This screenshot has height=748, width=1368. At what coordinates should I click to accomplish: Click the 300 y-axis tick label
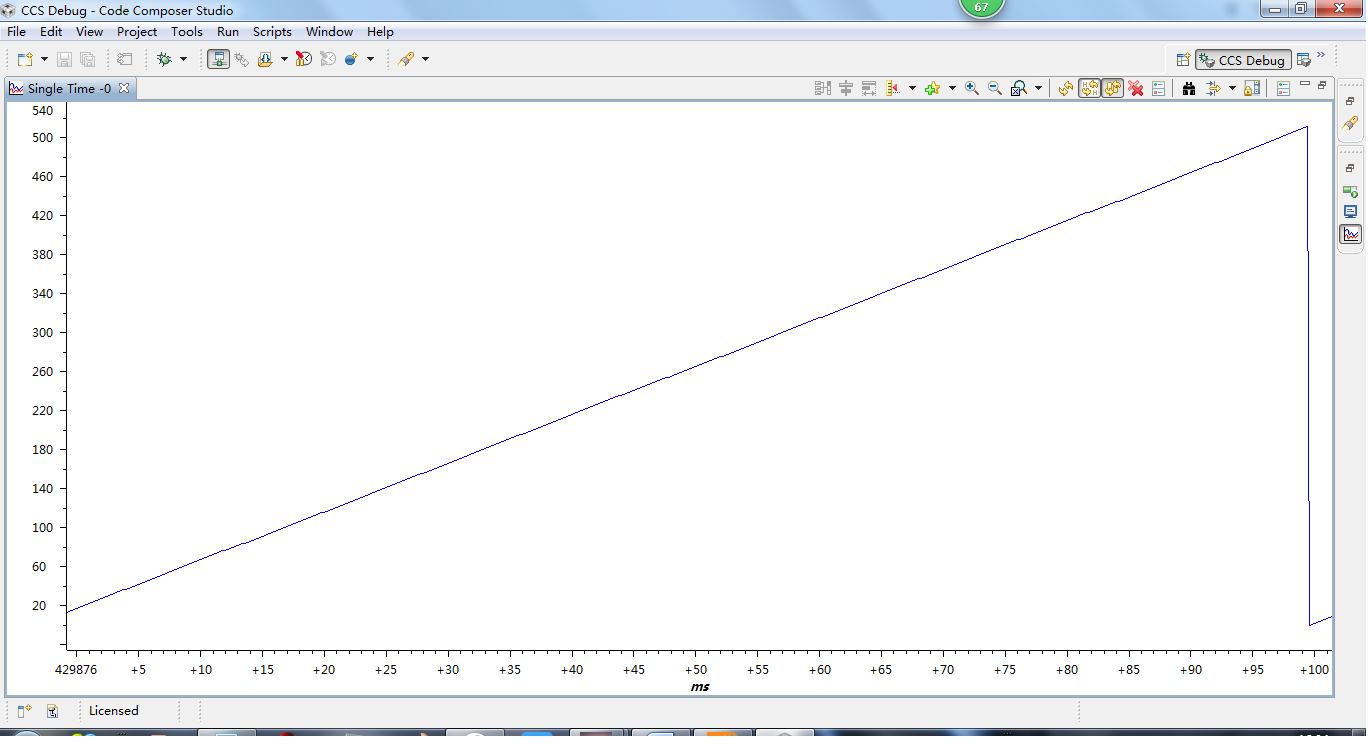pos(43,332)
